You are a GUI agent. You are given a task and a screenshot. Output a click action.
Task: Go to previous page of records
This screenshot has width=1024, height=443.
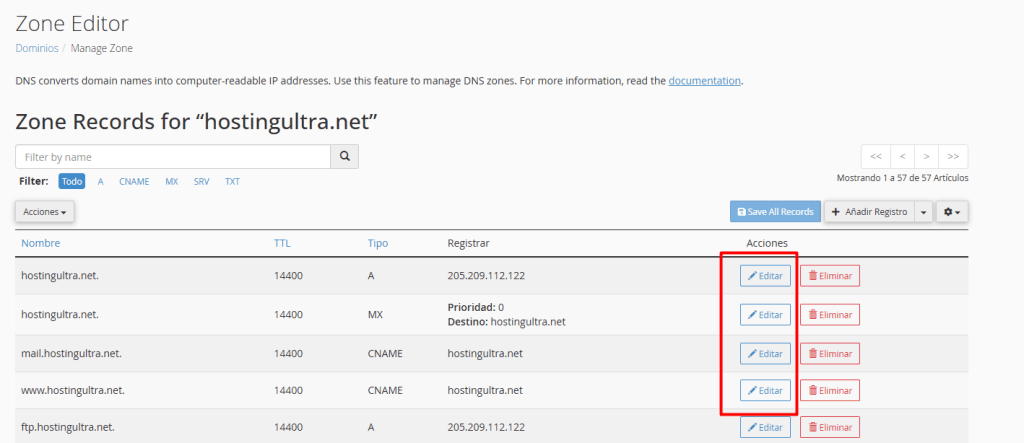point(902,157)
